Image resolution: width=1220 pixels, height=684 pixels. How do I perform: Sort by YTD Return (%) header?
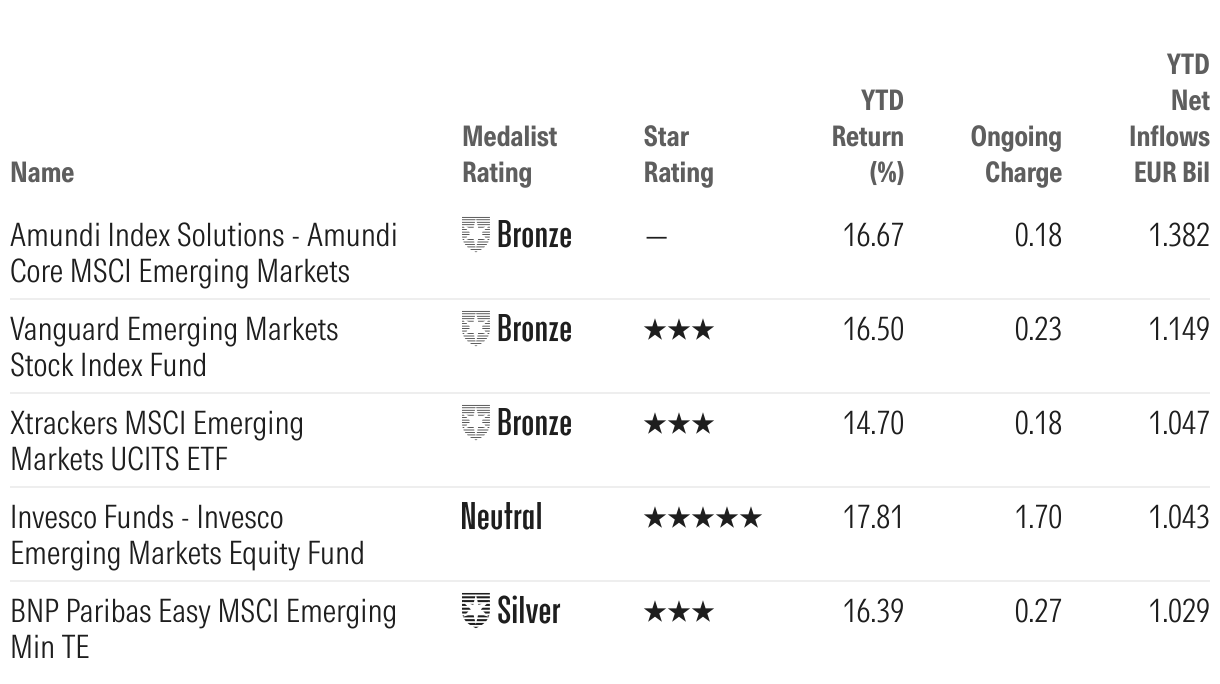coord(868,136)
